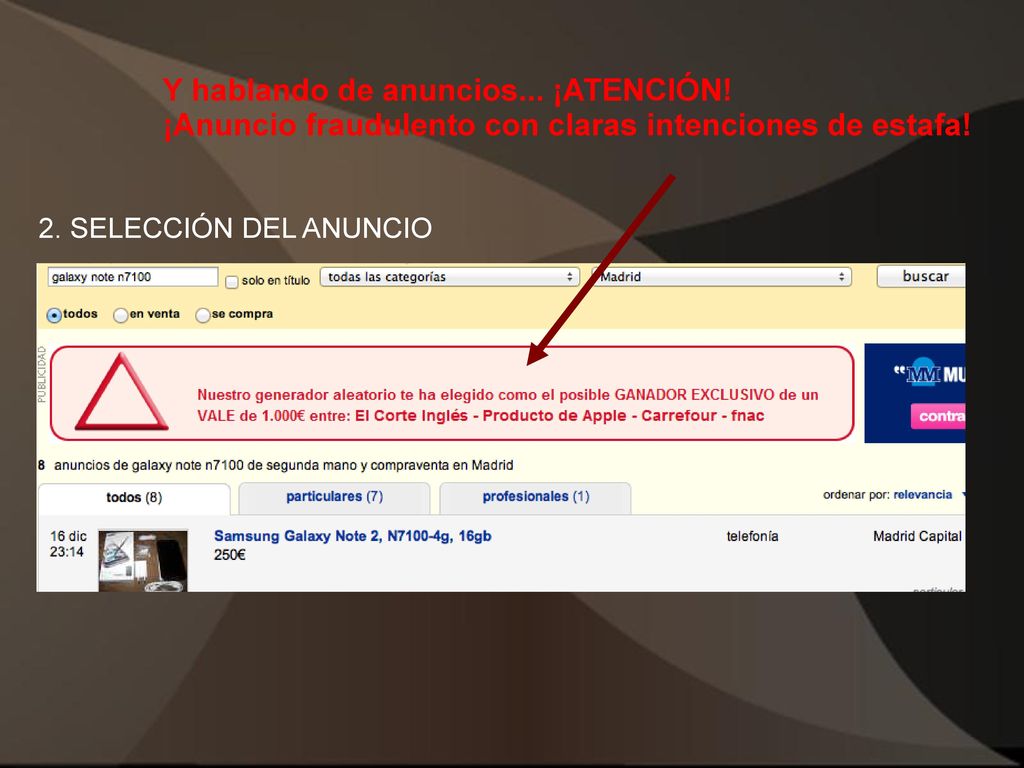The image size is (1024, 768).
Task: Click the telefonía category text
Action: 752,536
